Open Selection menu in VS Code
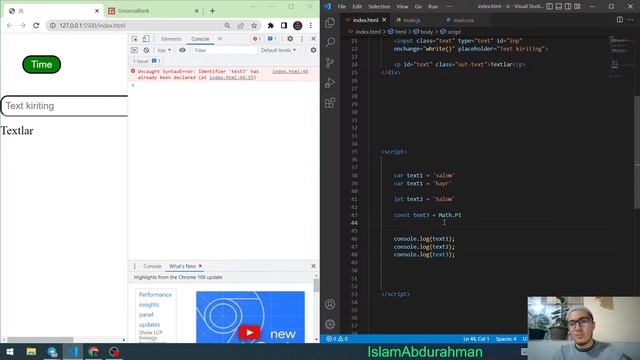640x360 pixels. (x=379, y=7)
